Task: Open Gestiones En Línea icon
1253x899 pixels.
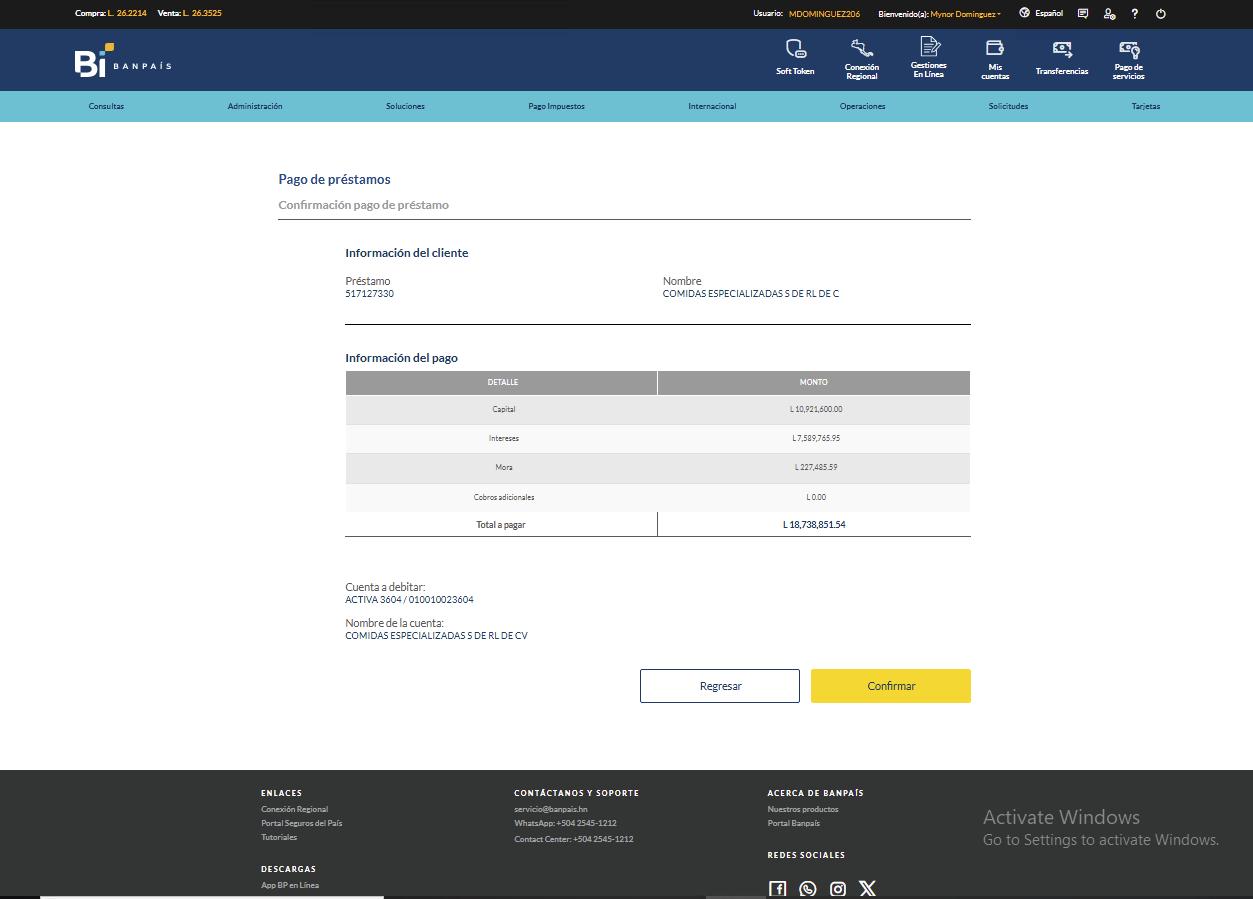Action: [929, 47]
